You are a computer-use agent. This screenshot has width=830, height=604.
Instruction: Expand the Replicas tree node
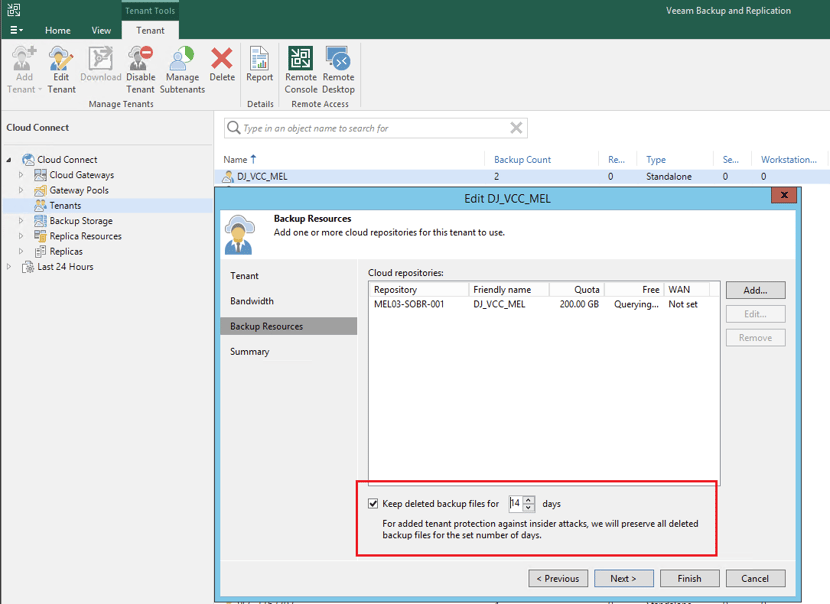coord(21,251)
